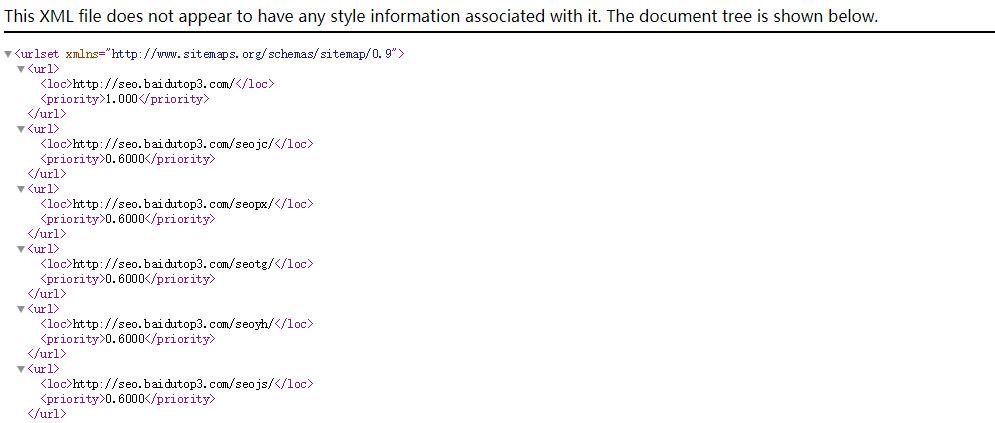Collapse the url node for seopx
This screenshot has height=423, width=995.
point(21,190)
